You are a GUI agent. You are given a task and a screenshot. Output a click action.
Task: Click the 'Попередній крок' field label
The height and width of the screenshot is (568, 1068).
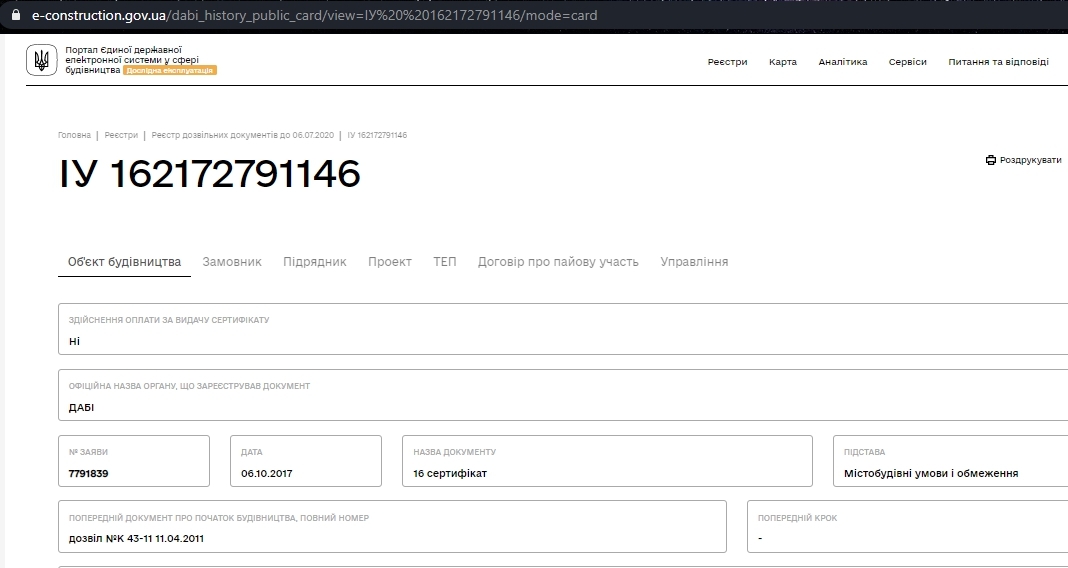point(798,518)
